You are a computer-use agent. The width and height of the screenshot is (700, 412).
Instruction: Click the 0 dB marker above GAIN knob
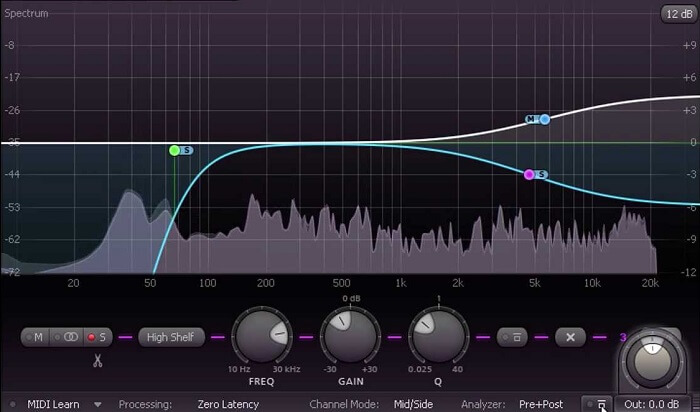click(351, 298)
